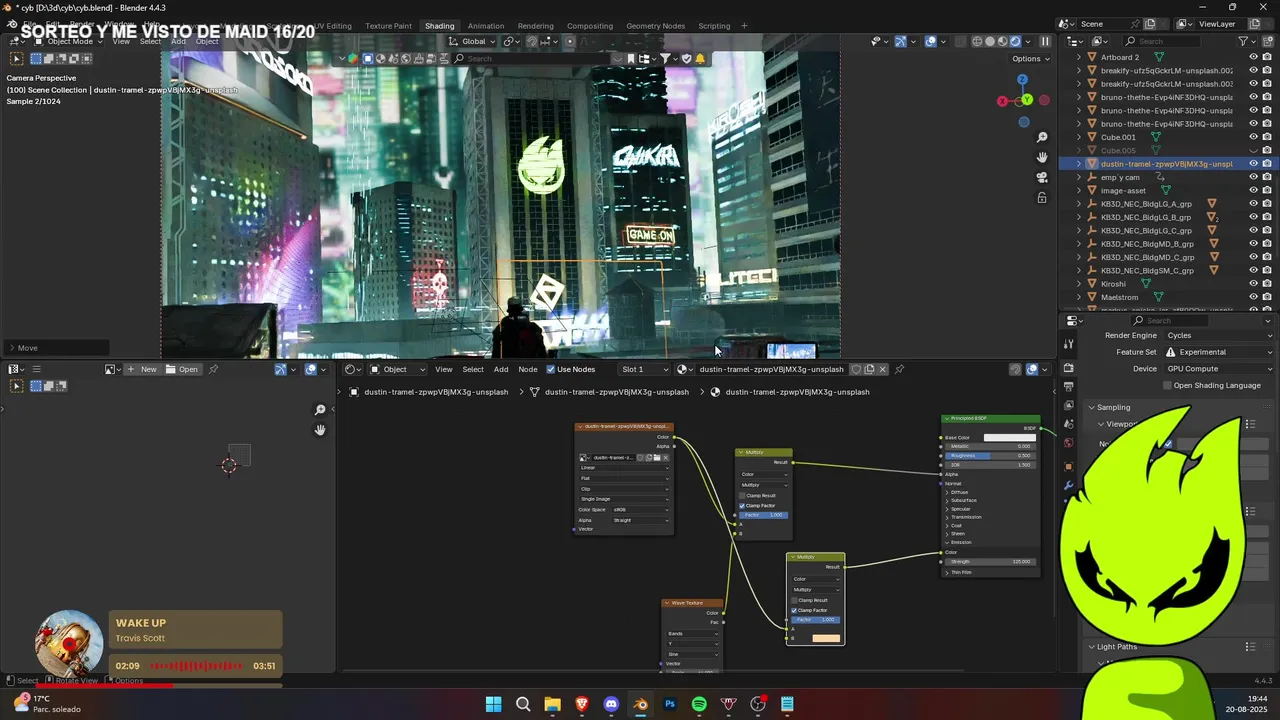Click node editor pan hand icon
The image size is (1280, 720).
tap(320, 430)
